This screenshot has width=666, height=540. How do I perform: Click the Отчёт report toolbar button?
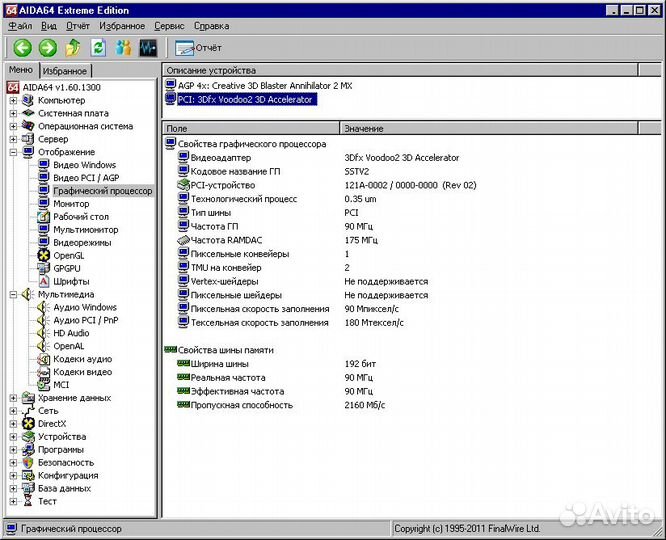(x=198, y=48)
